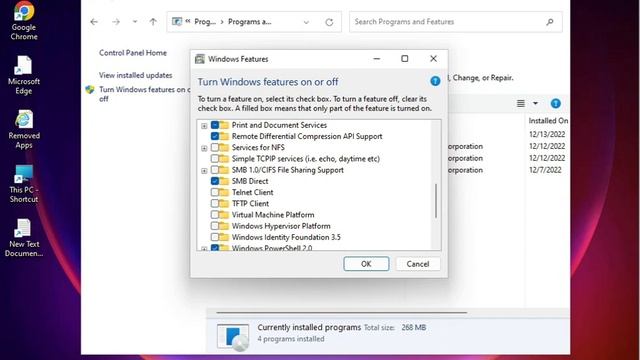The height and width of the screenshot is (360, 640).
Task: Select Windows Identity Foundation 3.5 label
Action: pos(286,237)
